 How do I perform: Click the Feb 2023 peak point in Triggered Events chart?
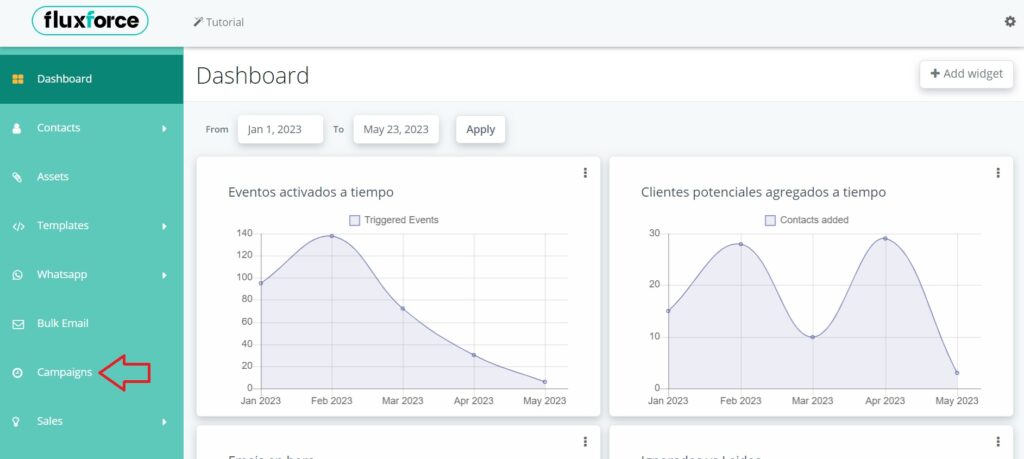point(332,236)
